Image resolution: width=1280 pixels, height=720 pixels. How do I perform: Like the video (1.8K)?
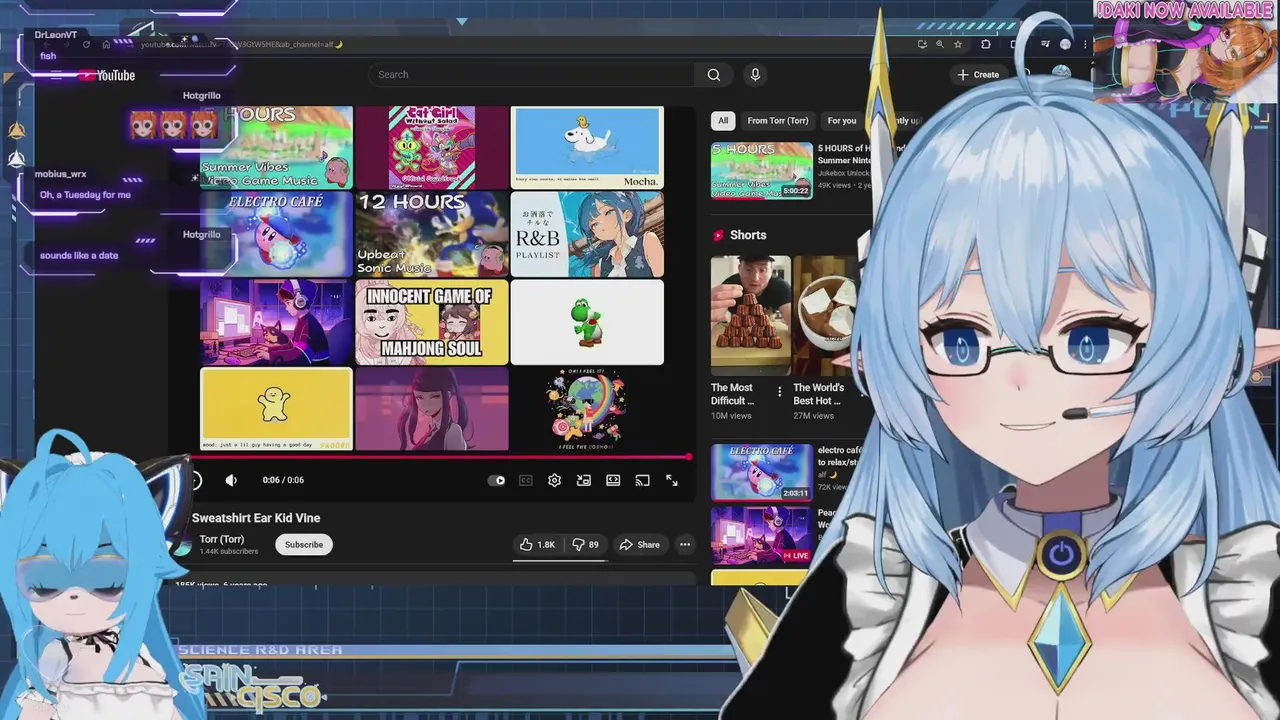tap(537, 545)
